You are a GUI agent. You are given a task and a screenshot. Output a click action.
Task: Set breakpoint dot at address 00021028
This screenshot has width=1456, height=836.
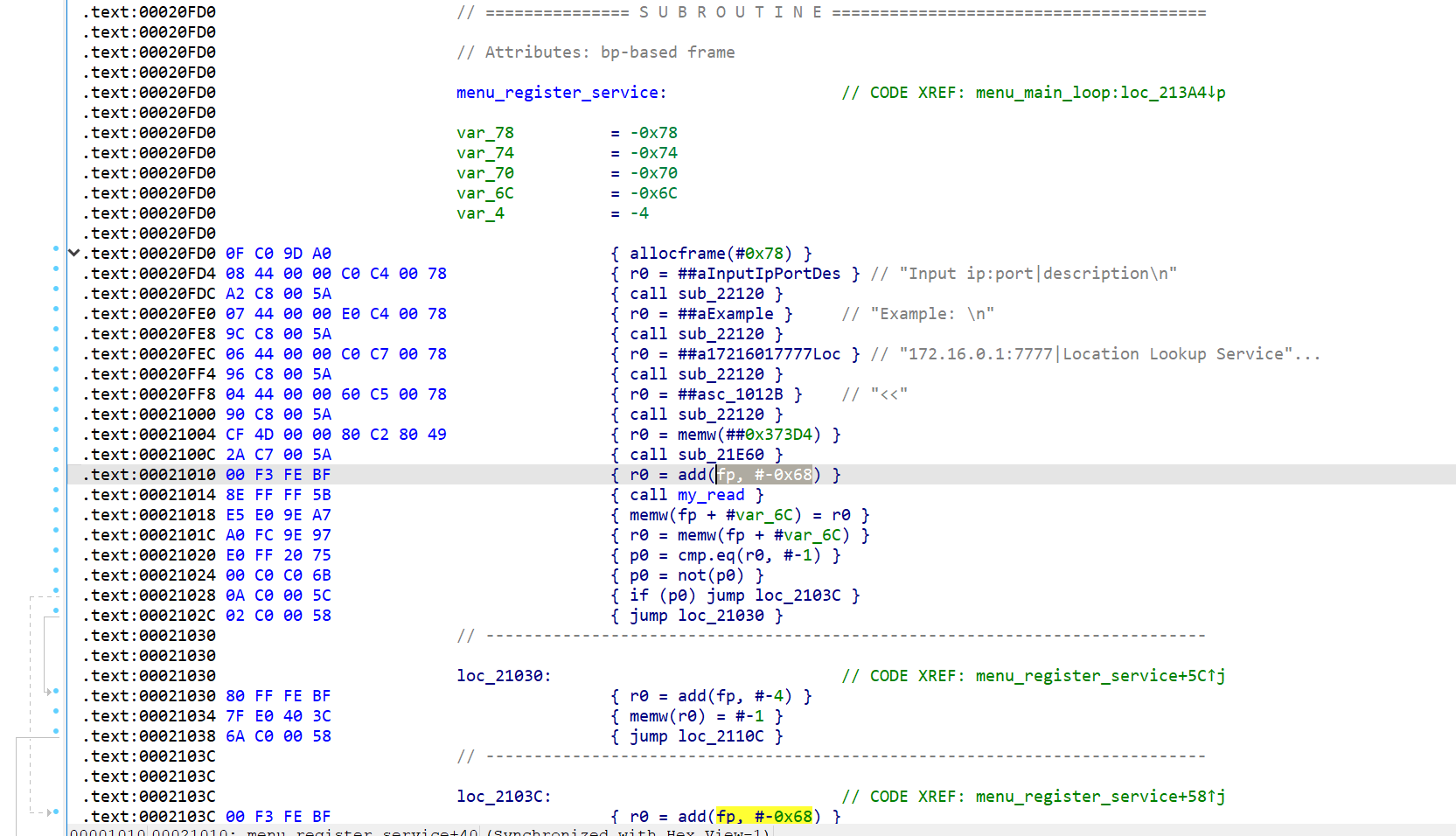tap(56, 591)
